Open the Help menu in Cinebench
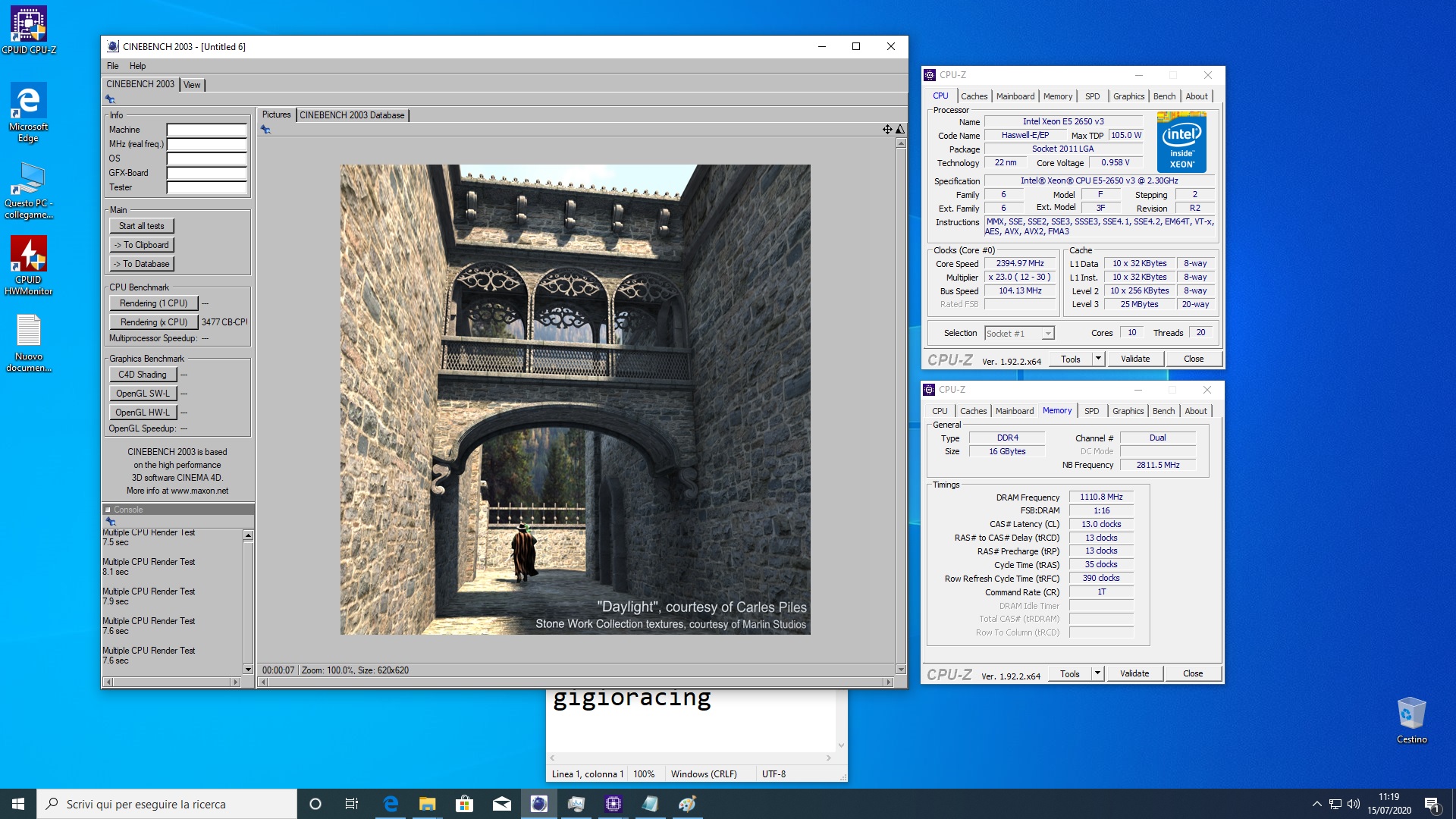 tap(137, 66)
